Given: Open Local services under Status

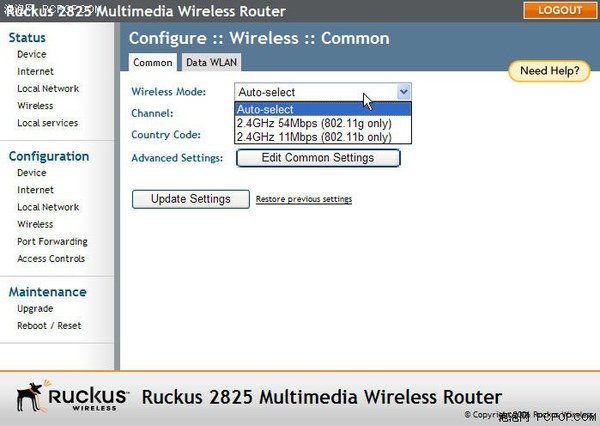Looking at the screenshot, I should [47, 123].
